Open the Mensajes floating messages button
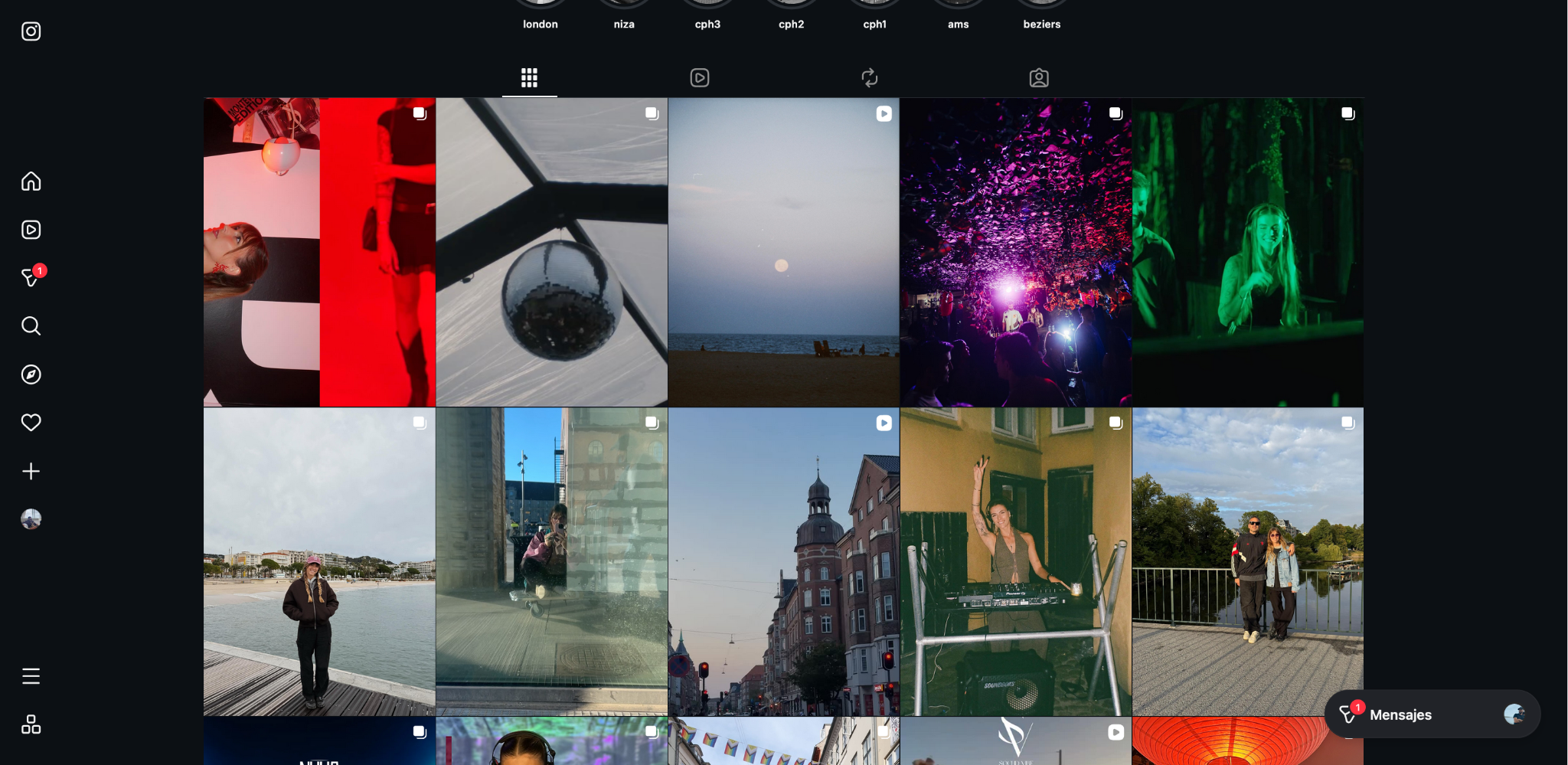Viewport: 1568px width, 765px height. click(x=1432, y=714)
